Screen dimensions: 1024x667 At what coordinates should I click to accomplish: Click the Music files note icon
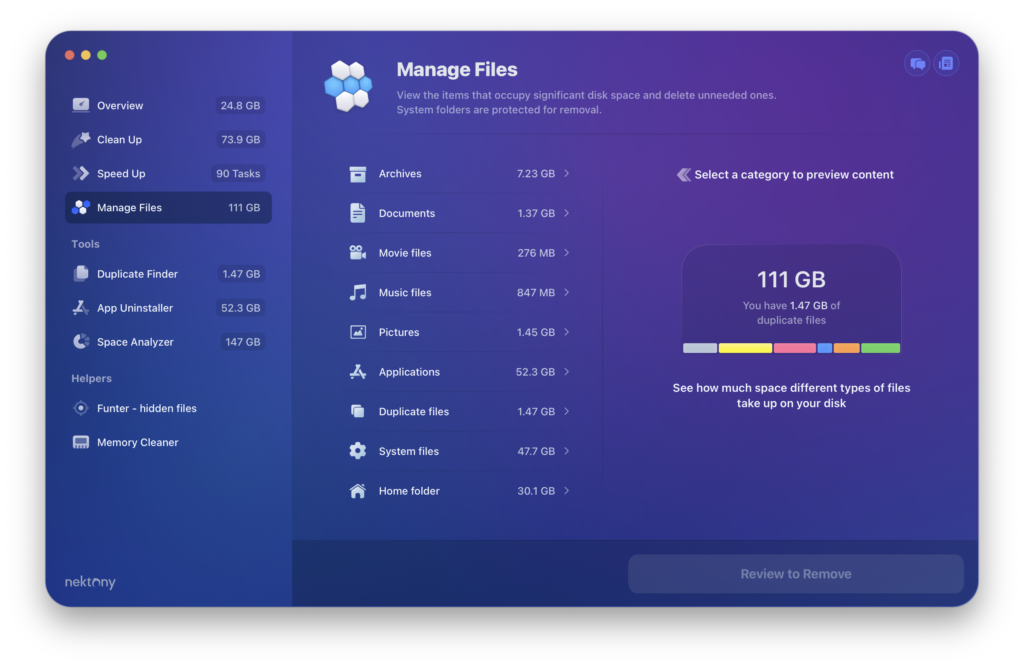click(357, 293)
